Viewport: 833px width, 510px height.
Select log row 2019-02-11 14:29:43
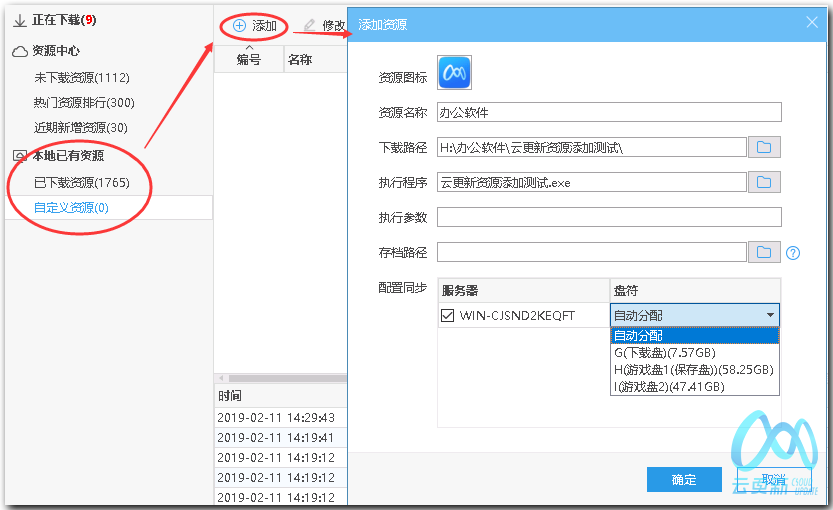pyautogui.click(x=281, y=418)
